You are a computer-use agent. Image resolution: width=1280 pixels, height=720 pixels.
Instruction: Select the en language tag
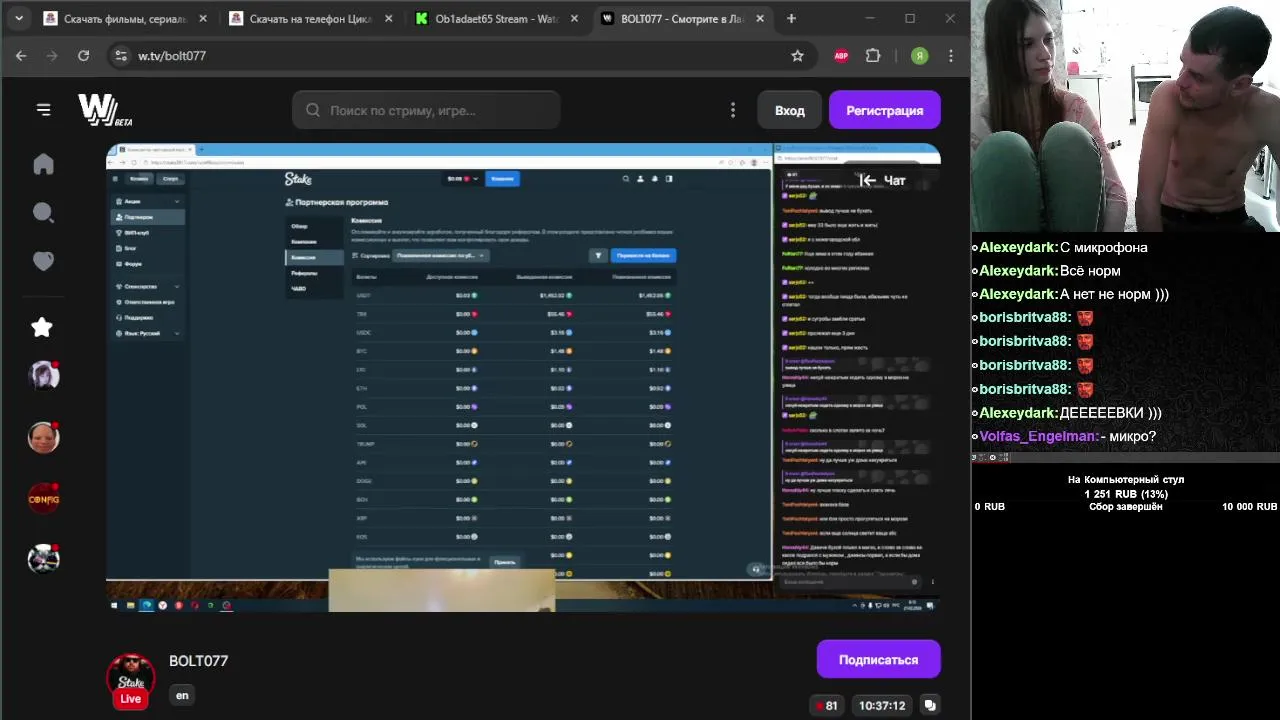coord(182,695)
